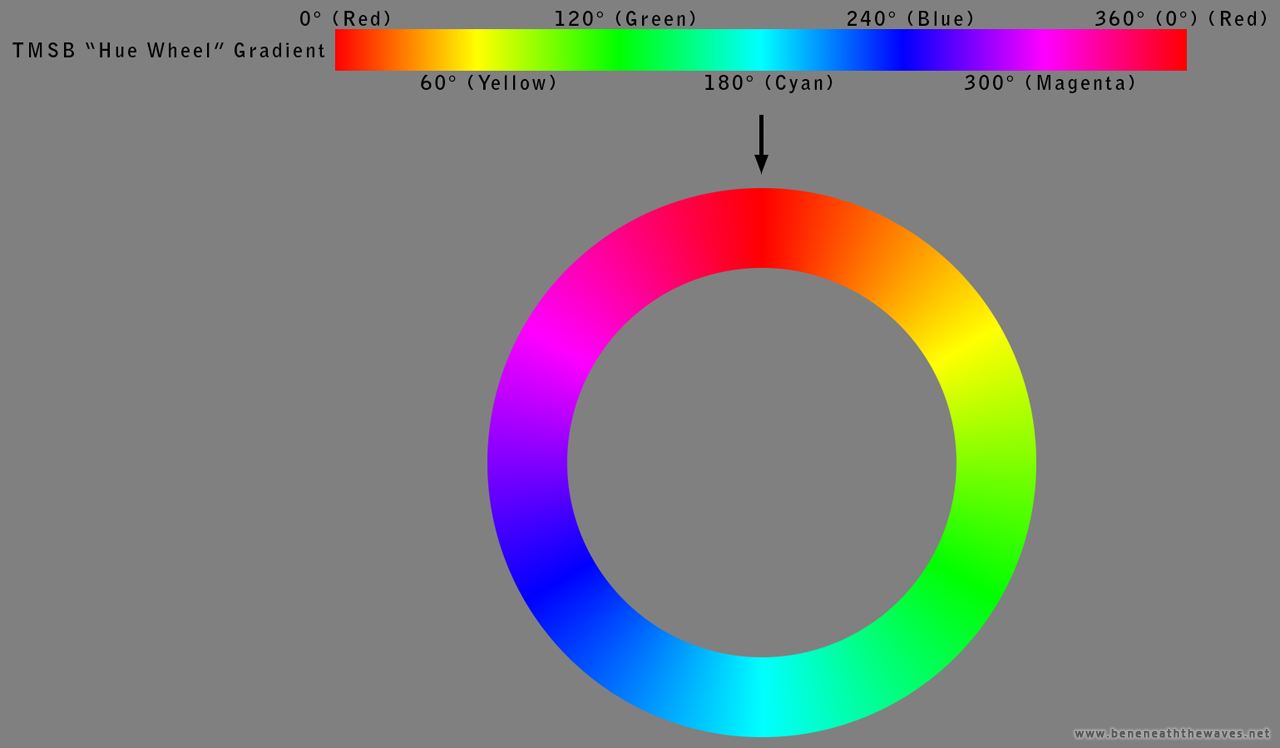Click the "0° (Red)" label
Screen dimensions: 1280x748
[x=345, y=19]
